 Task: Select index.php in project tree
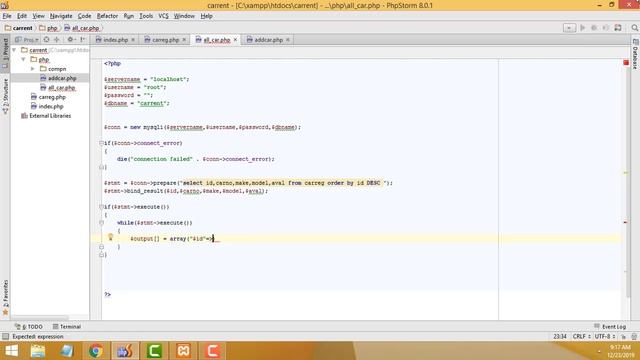[x=47, y=107]
